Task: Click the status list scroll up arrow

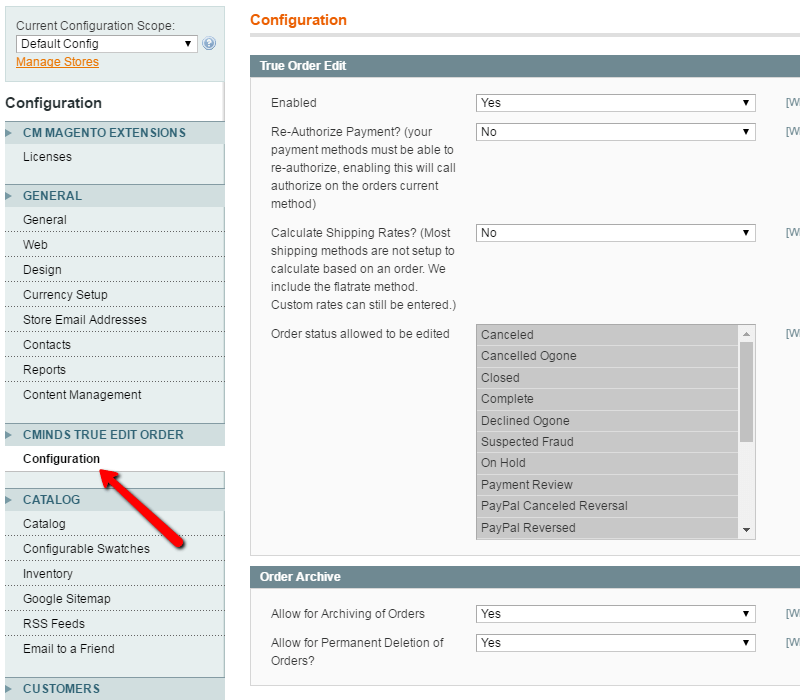Action: (746, 333)
